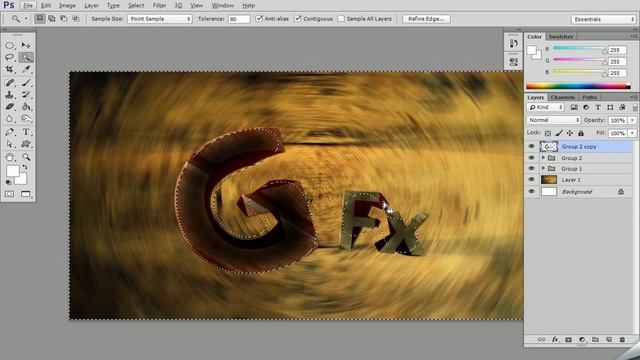Viewport: 640px width, 360px height.
Task: Select the Hand tool
Action: (9, 157)
